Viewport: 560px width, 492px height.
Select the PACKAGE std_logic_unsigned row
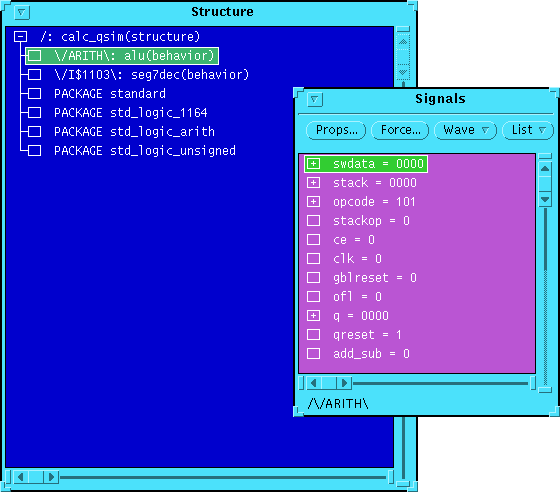145,150
